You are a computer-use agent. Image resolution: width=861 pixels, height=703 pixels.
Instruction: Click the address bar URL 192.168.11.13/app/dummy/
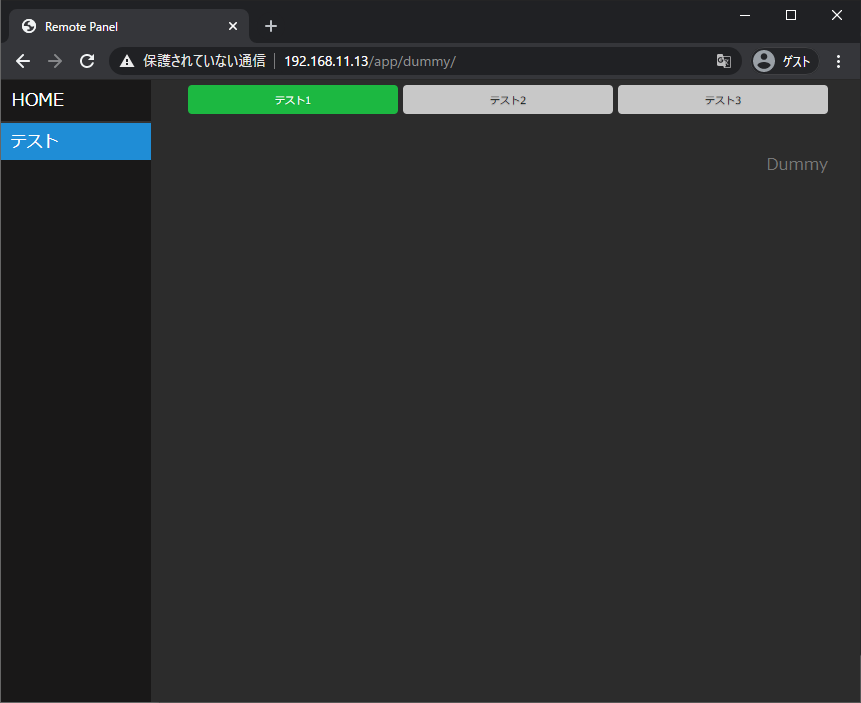click(x=369, y=61)
